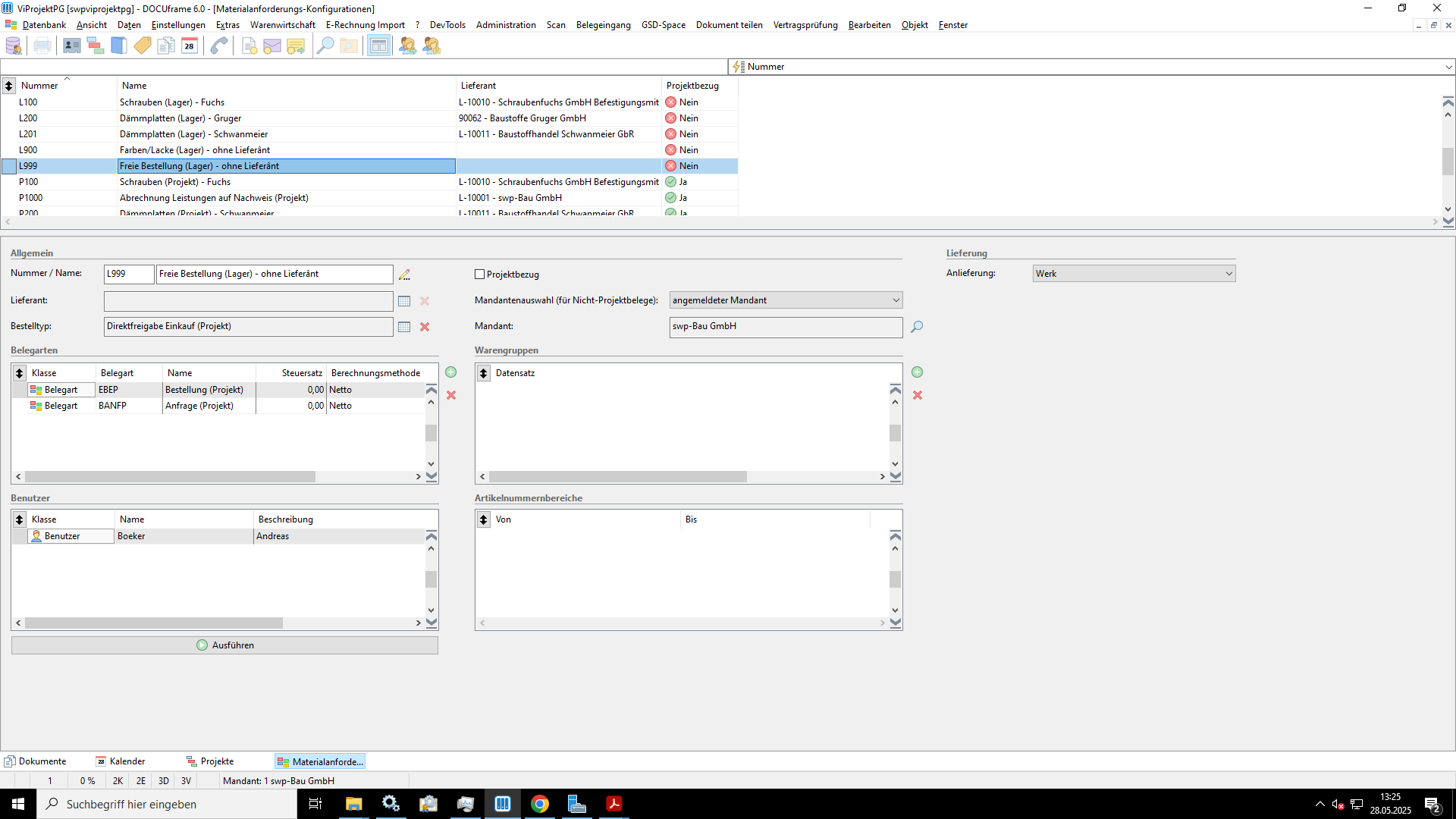Click the orange tag toolbar icon
1456x819 pixels.
[x=143, y=46]
